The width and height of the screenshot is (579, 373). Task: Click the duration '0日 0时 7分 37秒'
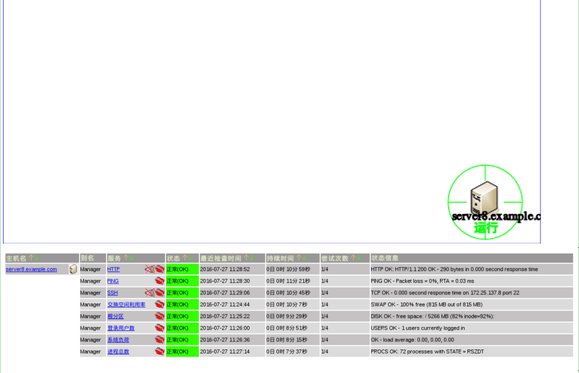click(287, 352)
